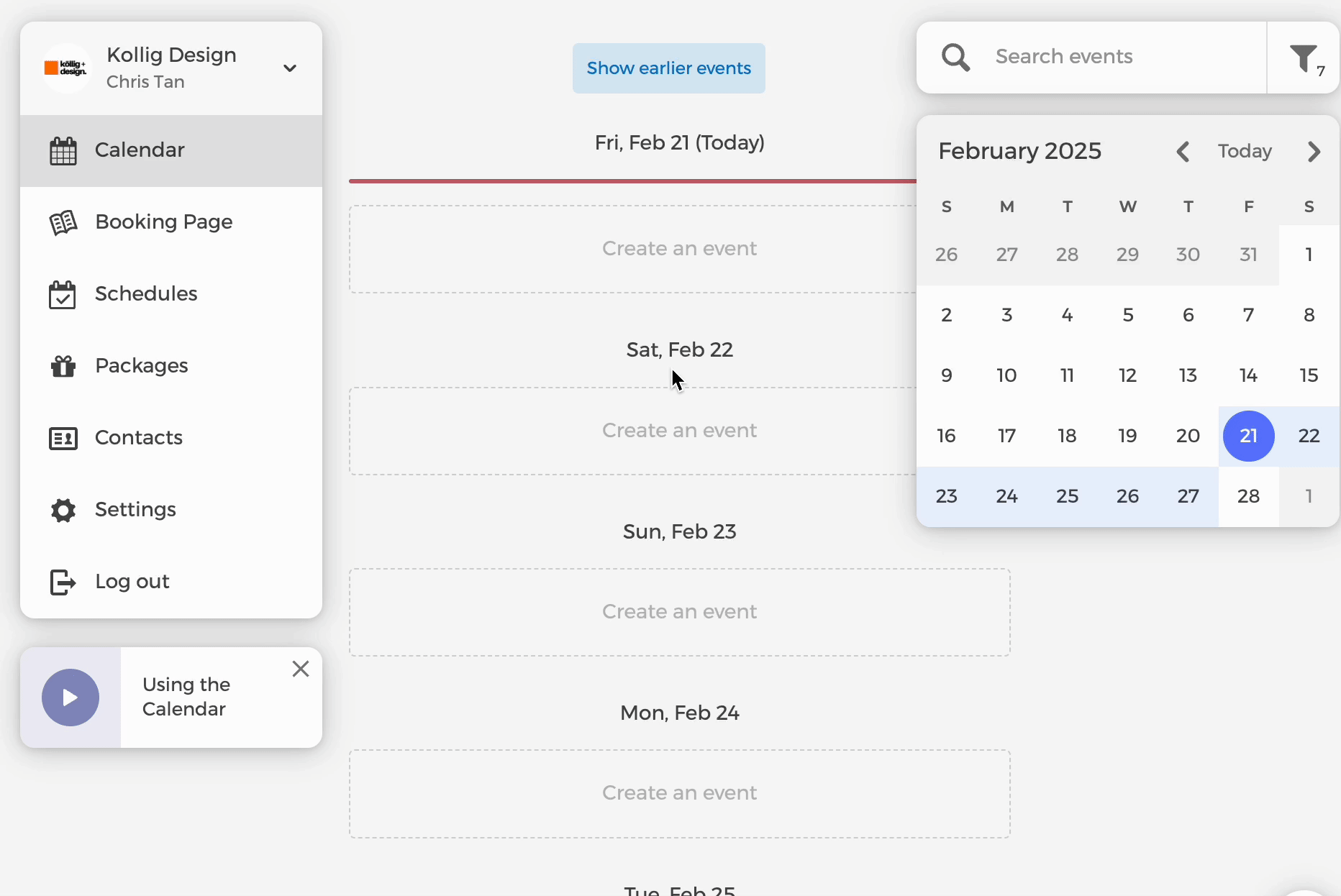Create an event on Fri, Feb 21
This screenshot has height=896, width=1341.
(633, 249)
